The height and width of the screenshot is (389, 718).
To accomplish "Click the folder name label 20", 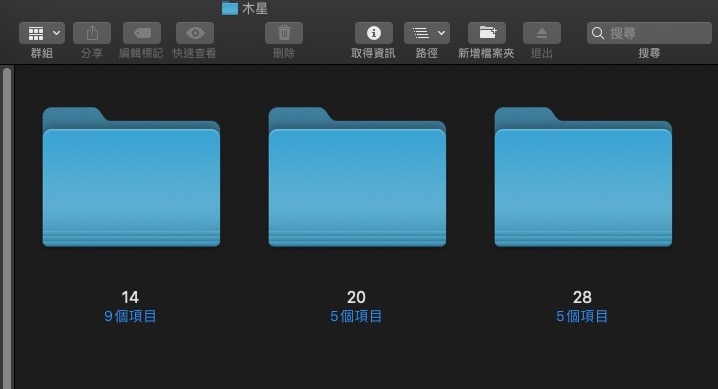I will pyautogui.click(x=356, y=297).
